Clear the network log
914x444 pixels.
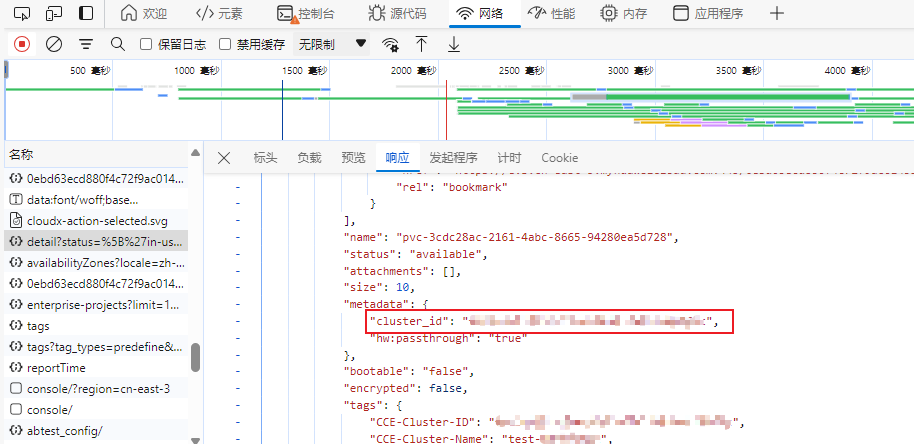pyautogui.click(x=54, y=44)
